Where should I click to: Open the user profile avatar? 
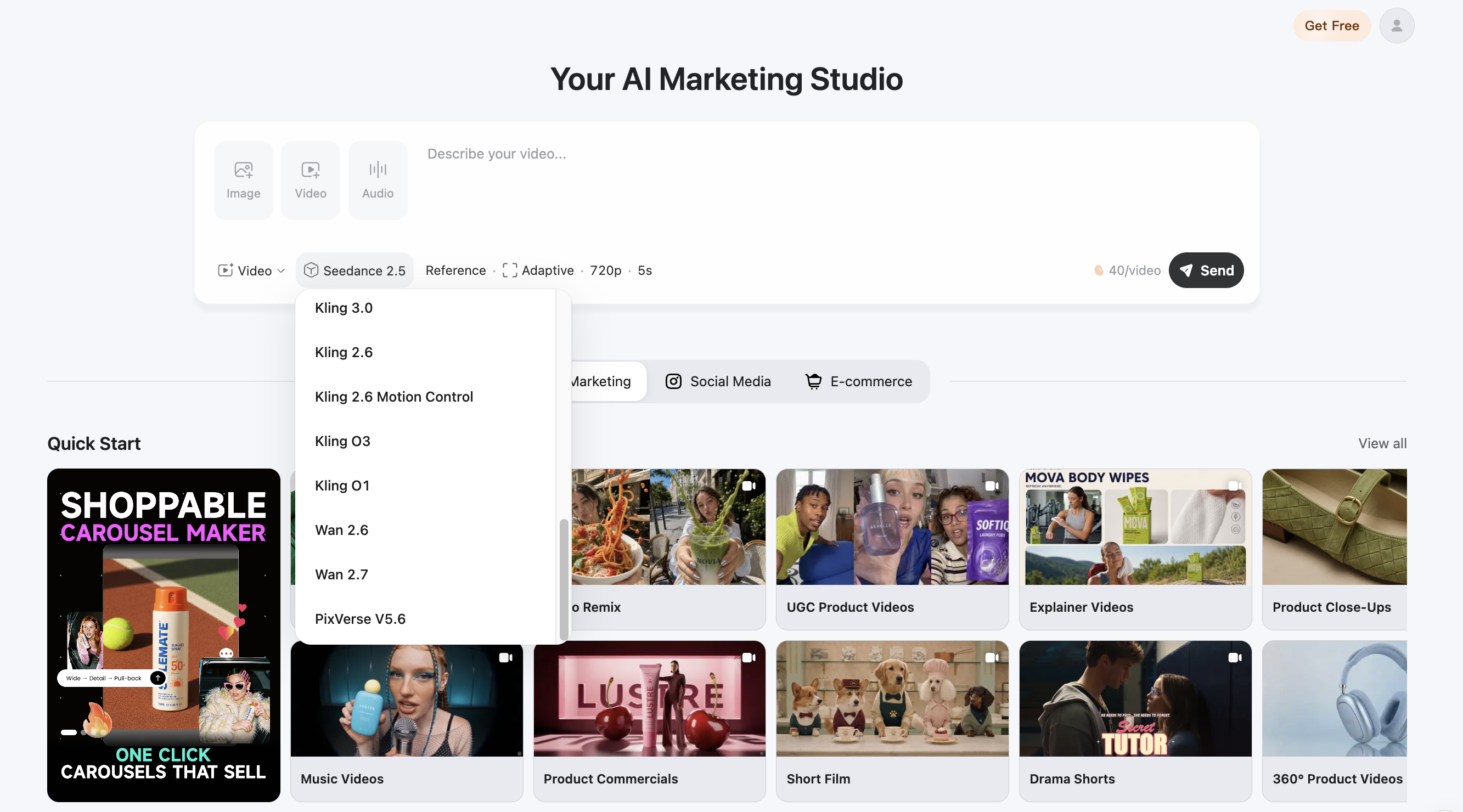(1397, 26)
